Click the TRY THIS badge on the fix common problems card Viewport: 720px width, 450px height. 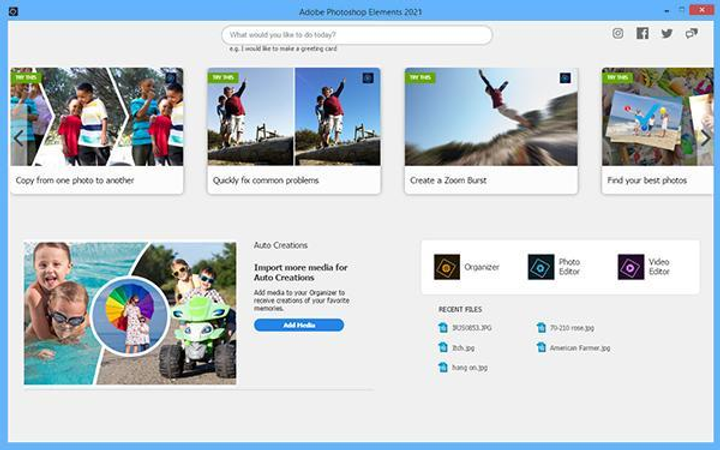click(223, 78)
